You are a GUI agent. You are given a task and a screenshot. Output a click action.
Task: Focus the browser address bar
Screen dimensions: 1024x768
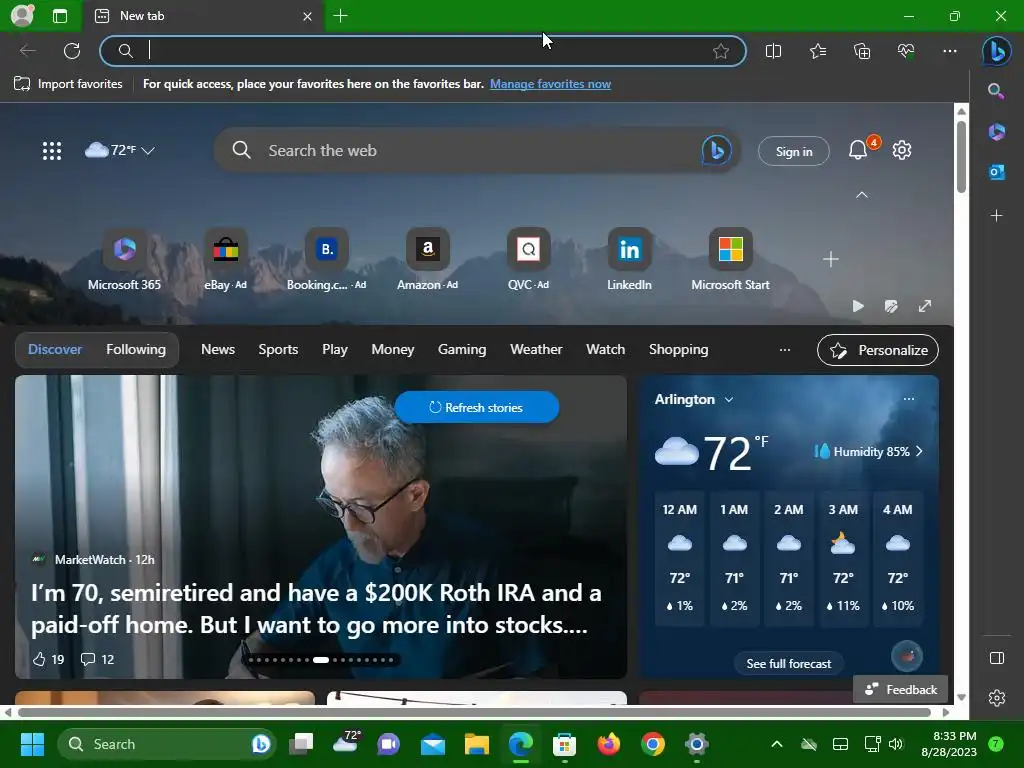(423, 51)
